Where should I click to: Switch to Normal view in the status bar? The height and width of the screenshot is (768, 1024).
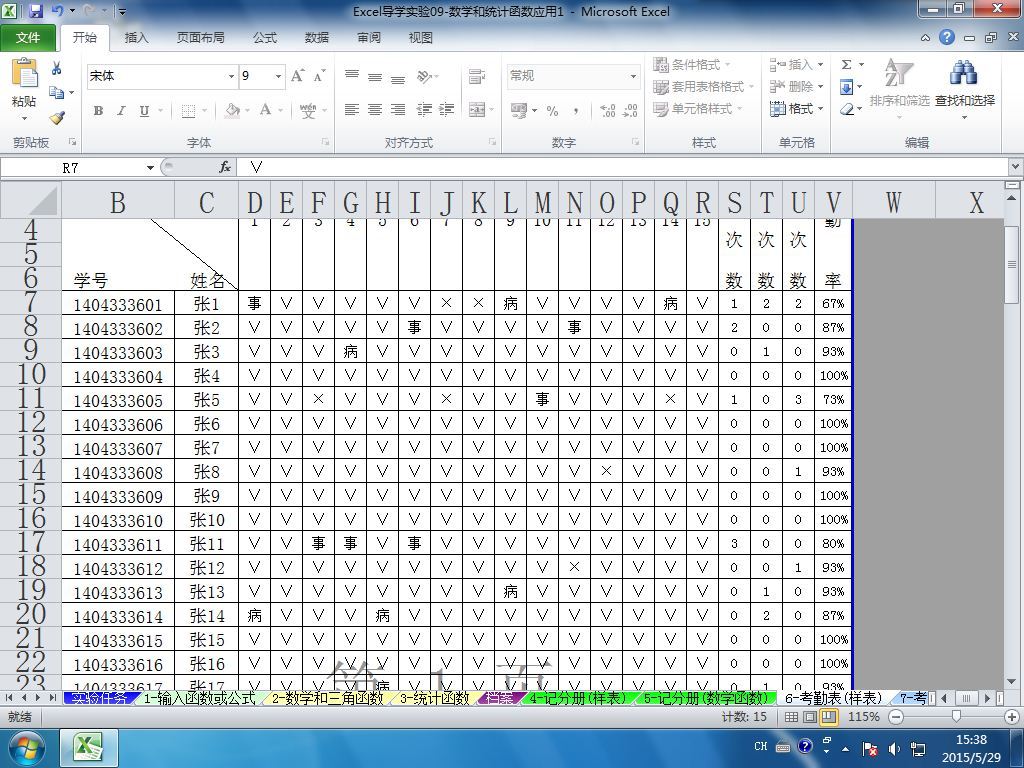click(791, 717)
